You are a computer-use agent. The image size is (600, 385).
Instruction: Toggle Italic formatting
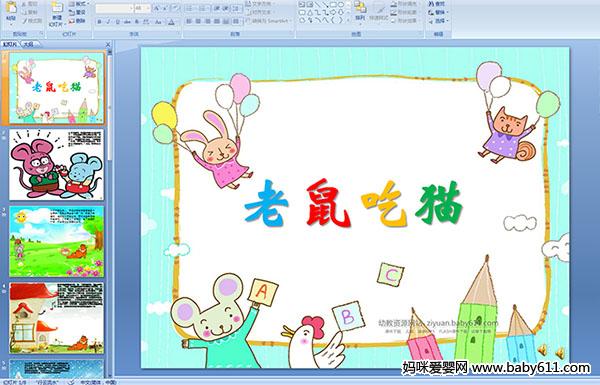coord(108,22)
